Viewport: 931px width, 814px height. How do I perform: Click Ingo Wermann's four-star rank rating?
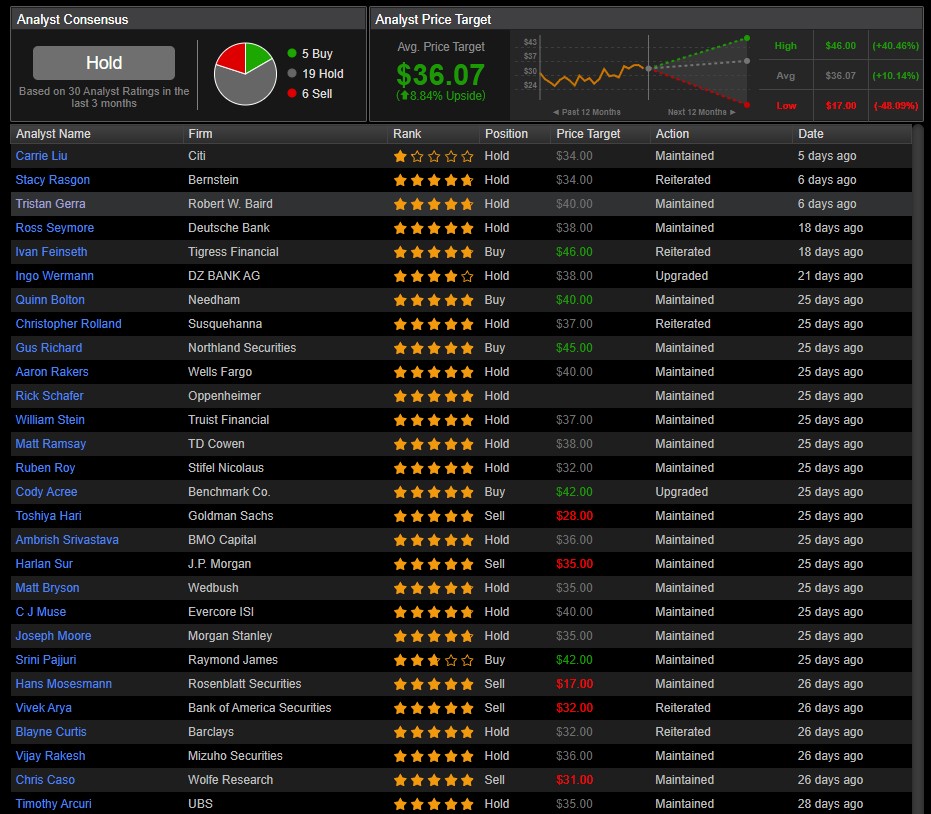point(433,276)
